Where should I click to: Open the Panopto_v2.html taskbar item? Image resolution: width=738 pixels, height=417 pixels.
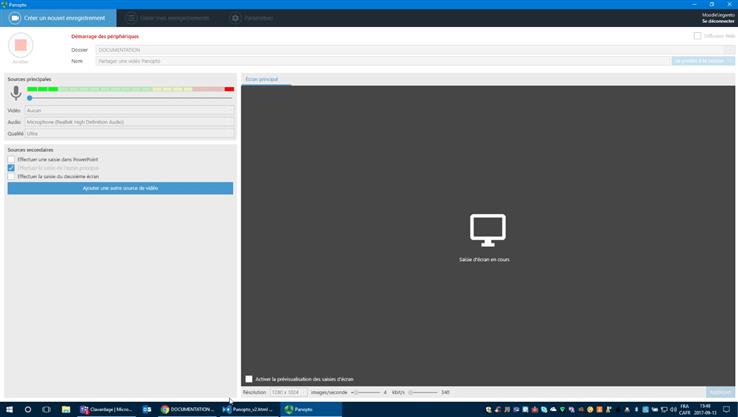click(248, 409)
